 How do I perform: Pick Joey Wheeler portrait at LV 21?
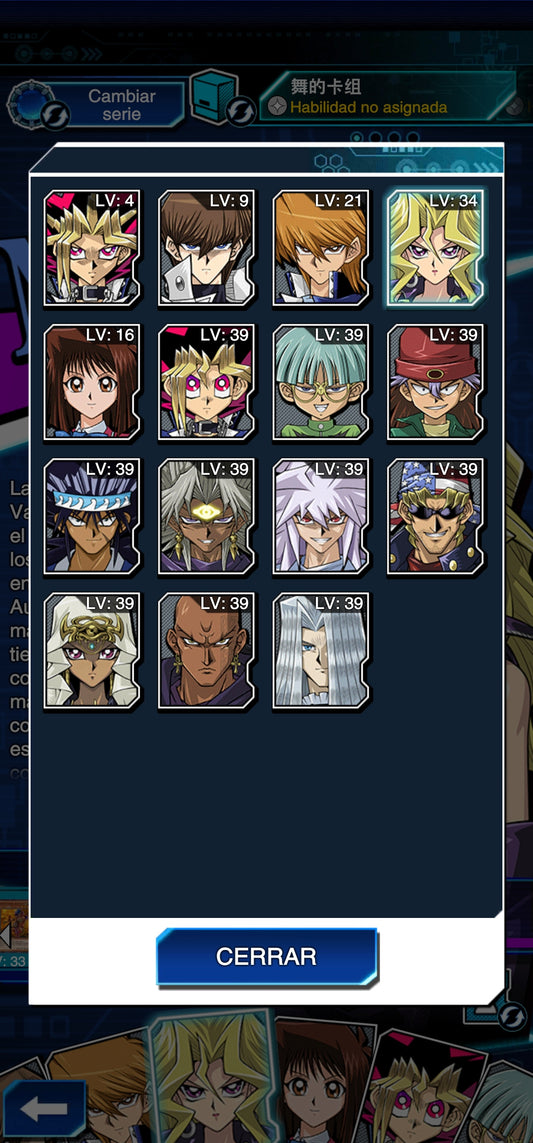click(x=321, y=249)
